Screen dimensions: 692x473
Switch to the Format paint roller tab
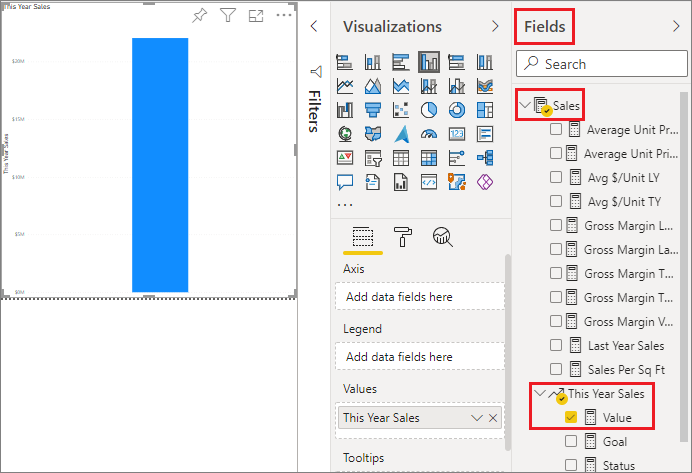tap(404, 235)
